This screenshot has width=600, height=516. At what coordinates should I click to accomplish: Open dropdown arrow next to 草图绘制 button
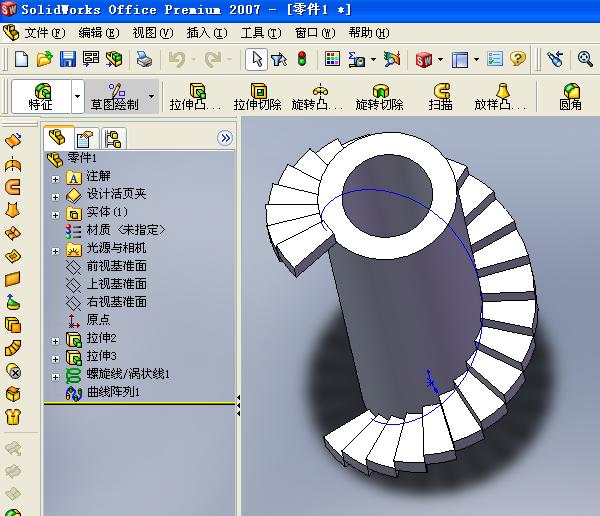[x=152, y=96]
